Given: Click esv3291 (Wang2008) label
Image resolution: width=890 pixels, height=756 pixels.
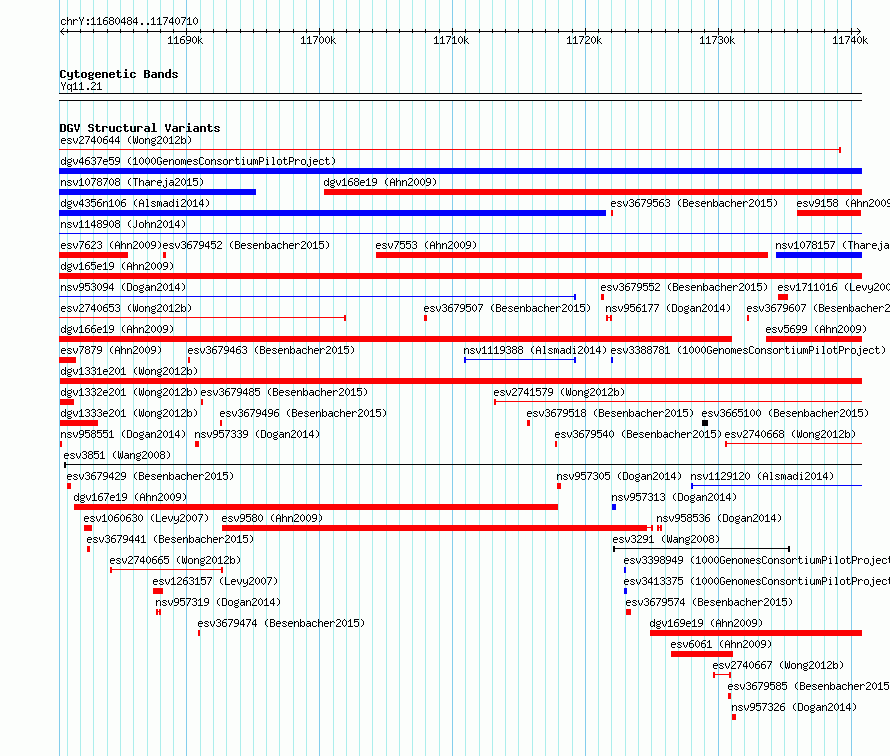Looking at the screenshot, I should point(666,539).
